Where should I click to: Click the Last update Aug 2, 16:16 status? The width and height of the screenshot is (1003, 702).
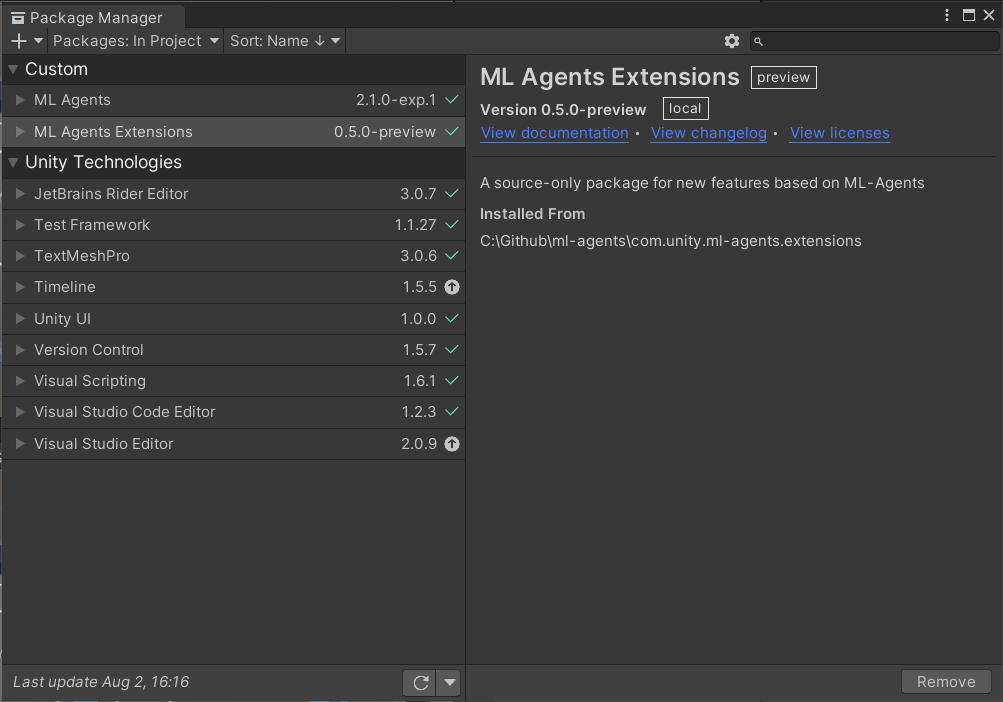(101, 682)
